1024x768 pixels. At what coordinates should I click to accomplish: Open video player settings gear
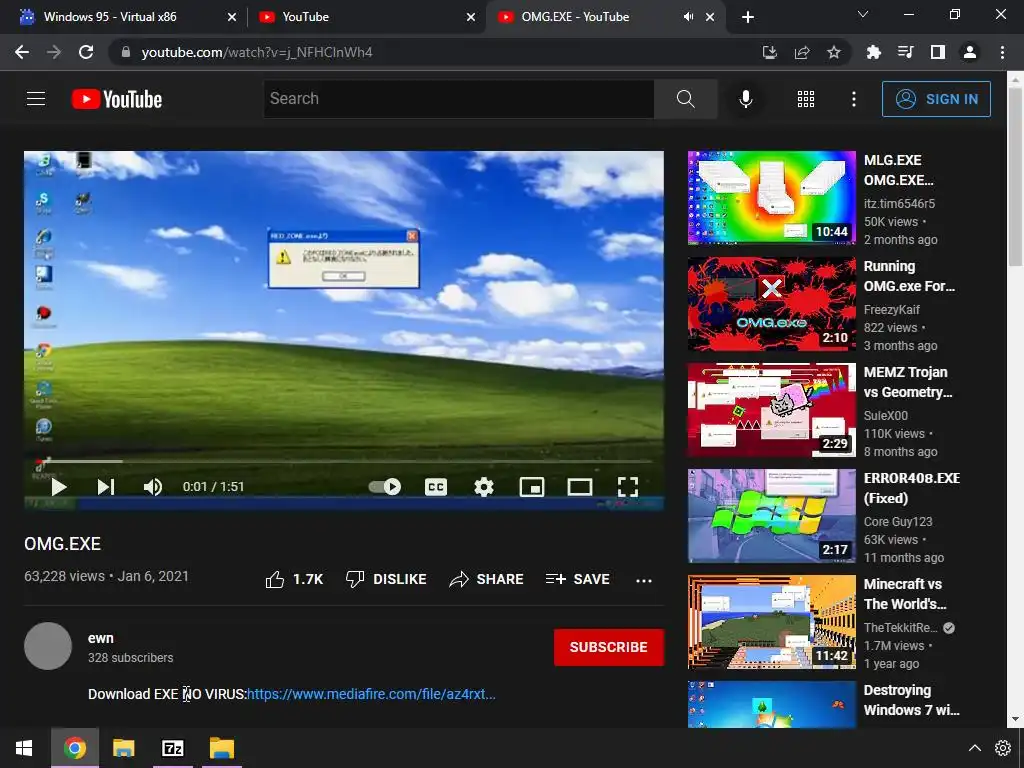(x=484, y=487)
